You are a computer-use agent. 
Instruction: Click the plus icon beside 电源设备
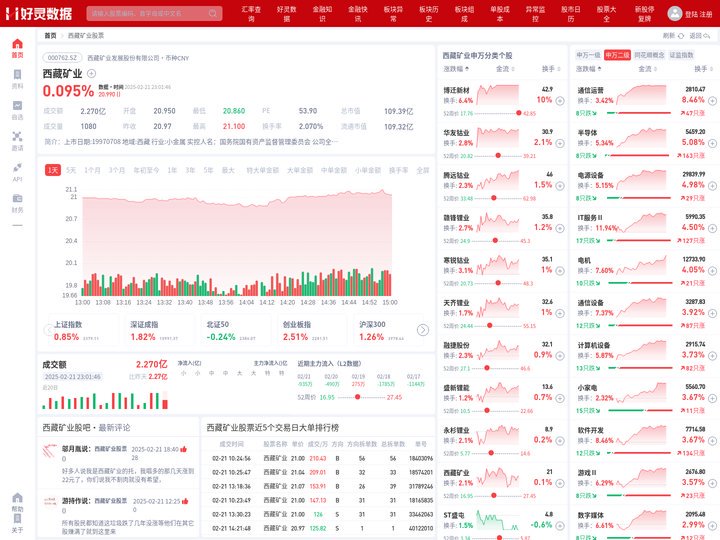(712, 186)
